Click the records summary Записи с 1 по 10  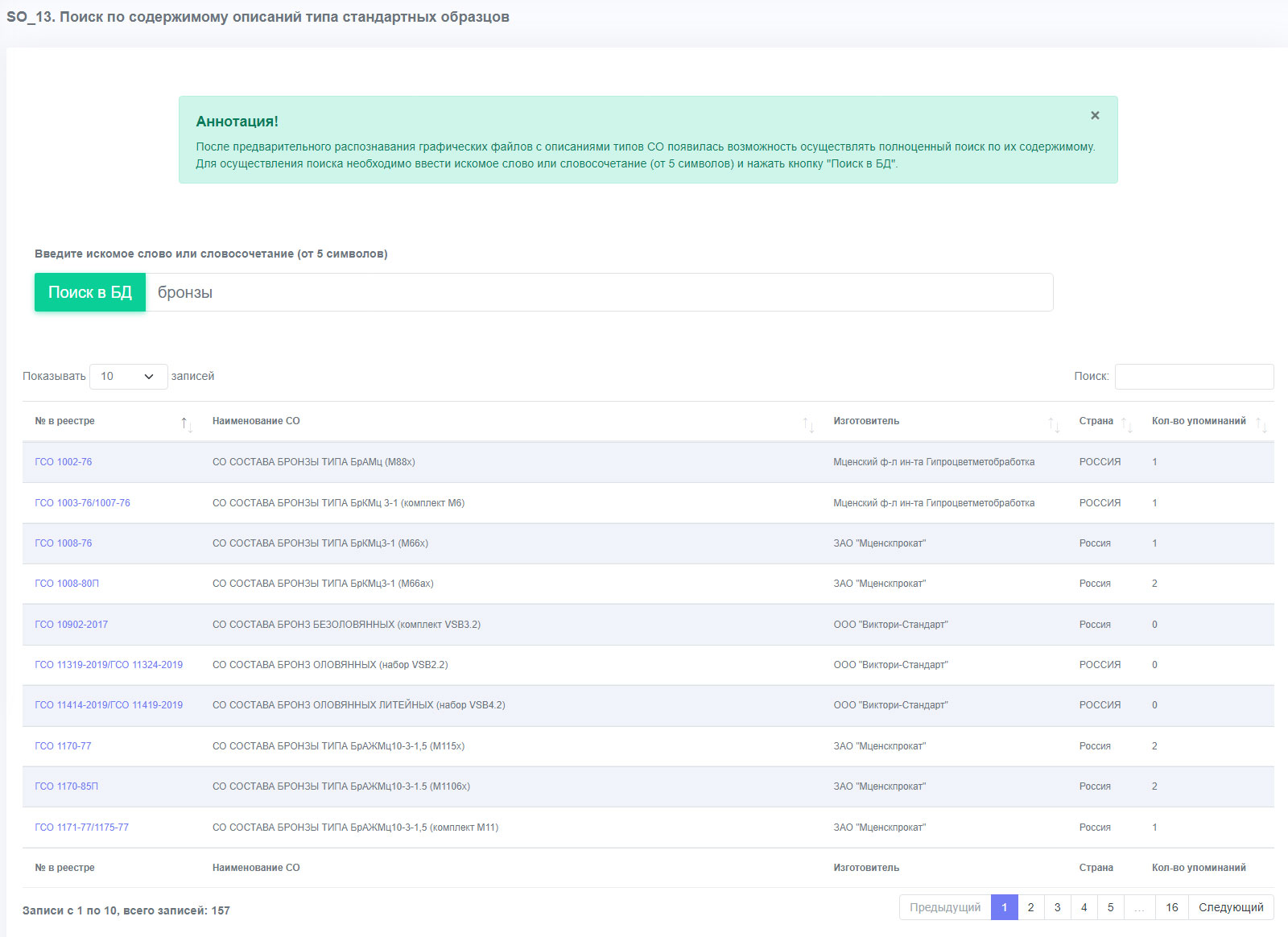point(126,910)
